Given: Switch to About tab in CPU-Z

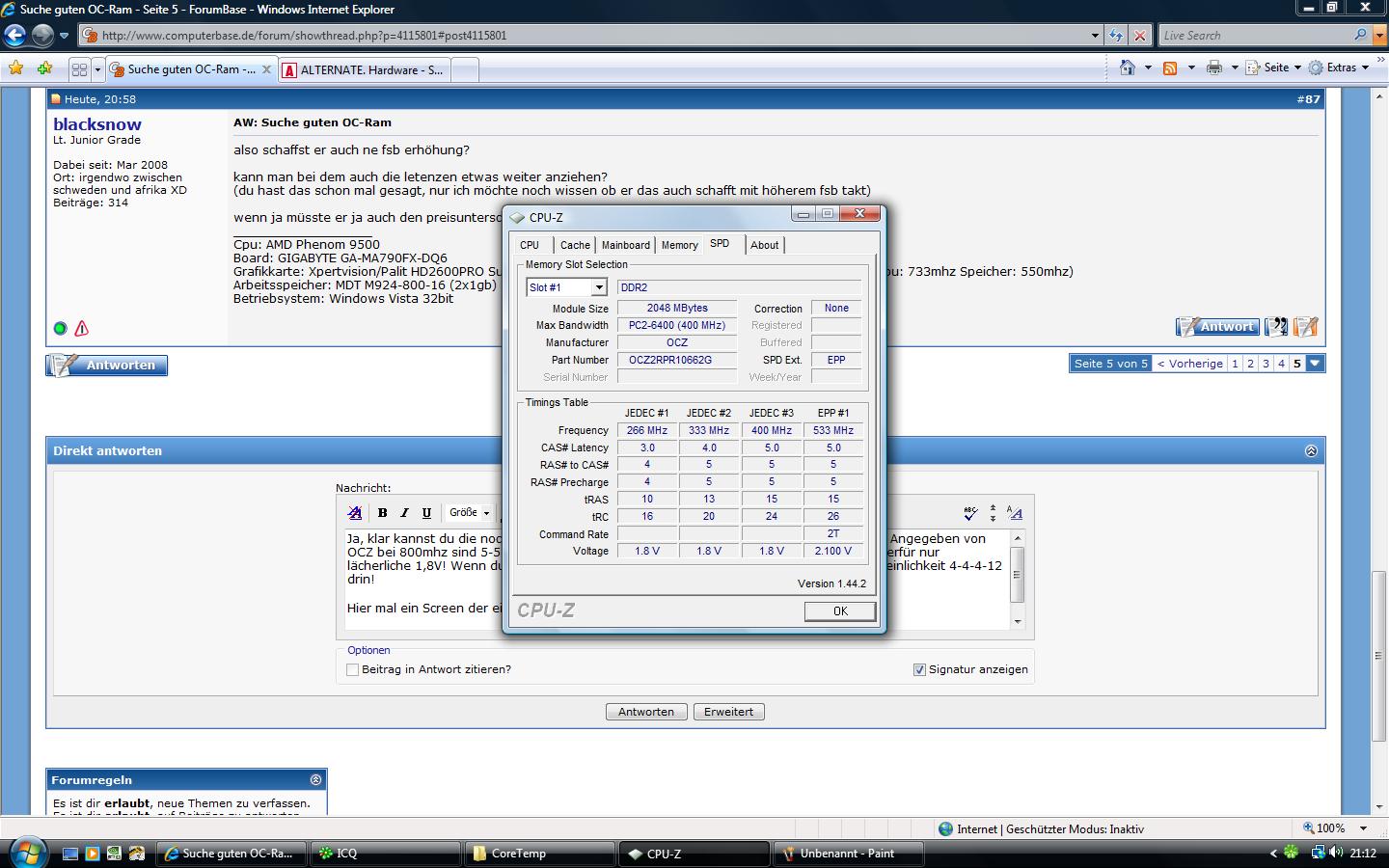Looking at the screenshot, I should [x=764, y=245].
